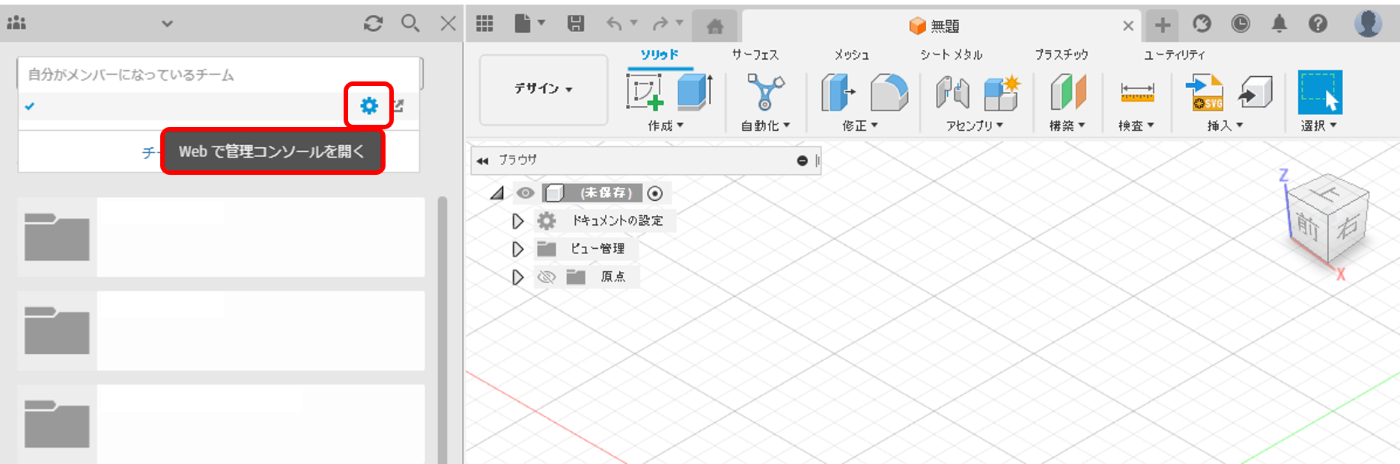
Task: Open the user profile avatar
Action: [x=1368, y=24]
